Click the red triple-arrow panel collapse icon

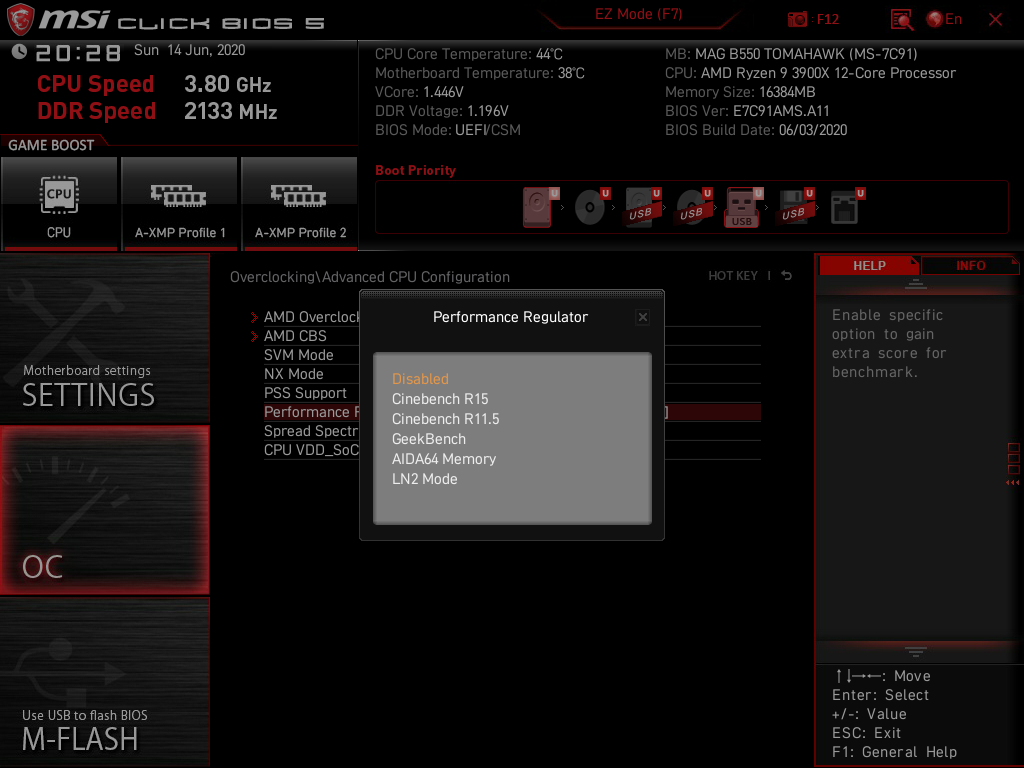[x=1012, y=483]
